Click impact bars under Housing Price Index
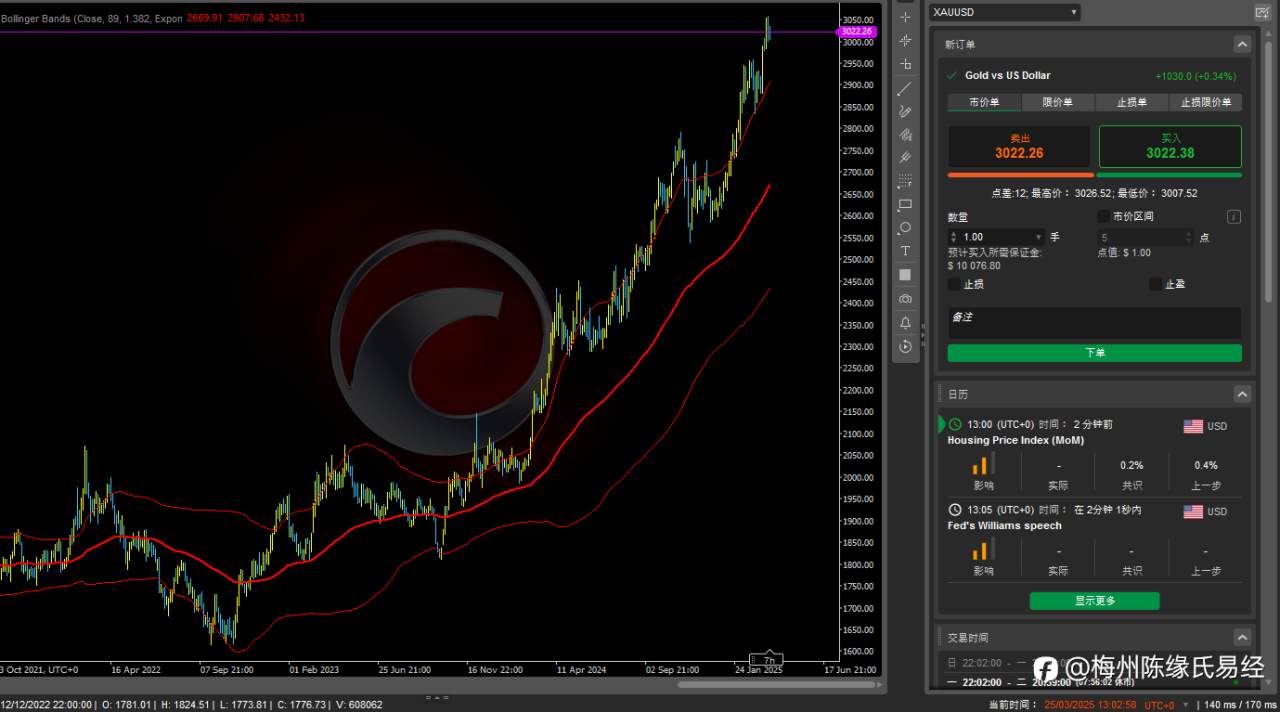 click(983, 465)
